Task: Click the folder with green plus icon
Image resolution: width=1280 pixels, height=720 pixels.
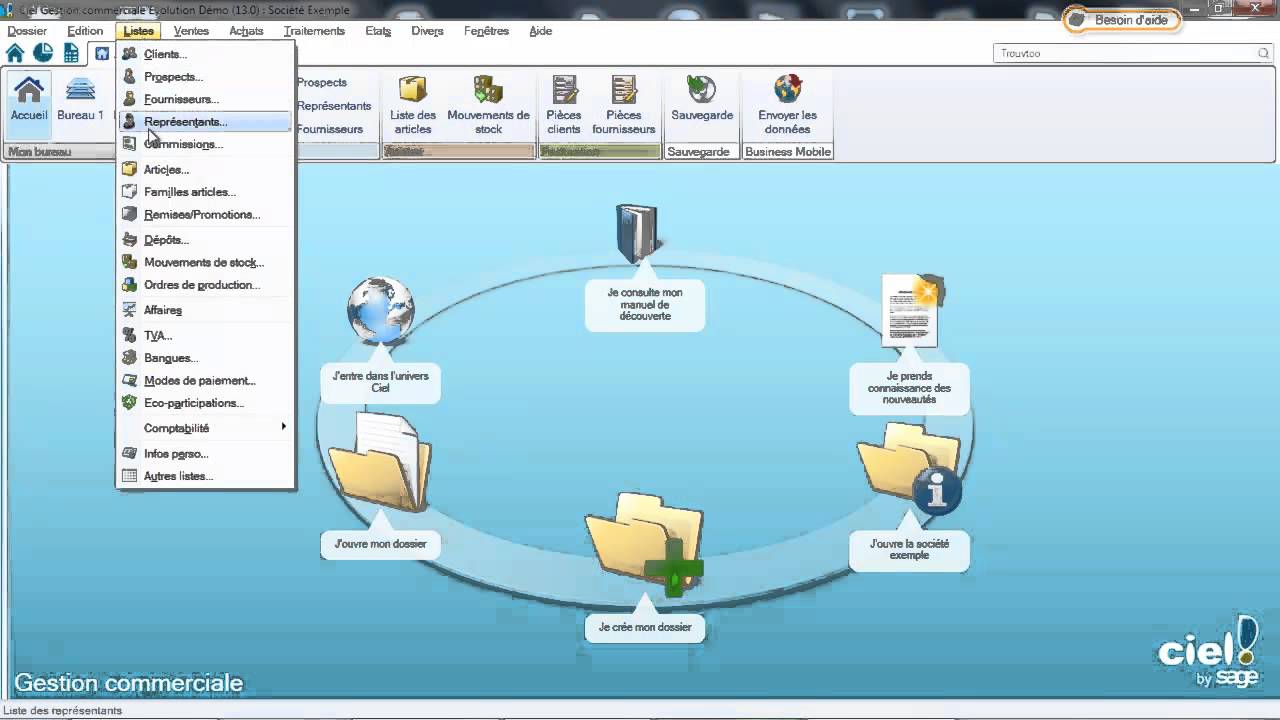Action: pyautogui.click(x=645, y=544)
